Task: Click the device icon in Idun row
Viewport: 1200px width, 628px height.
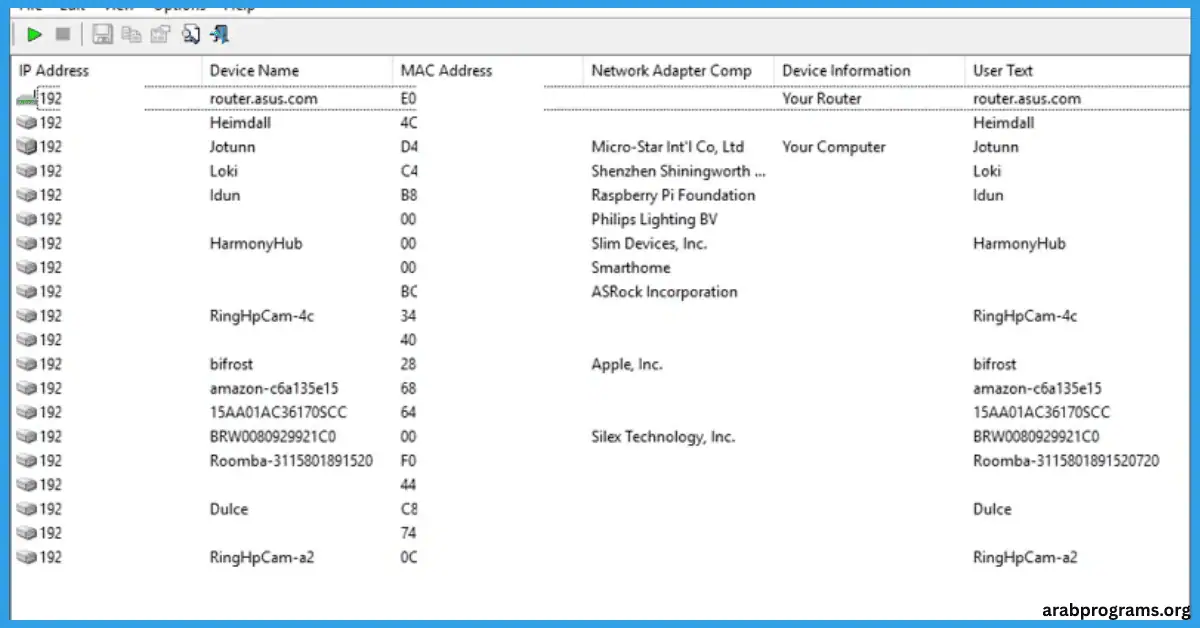Action: click(26, 195)
